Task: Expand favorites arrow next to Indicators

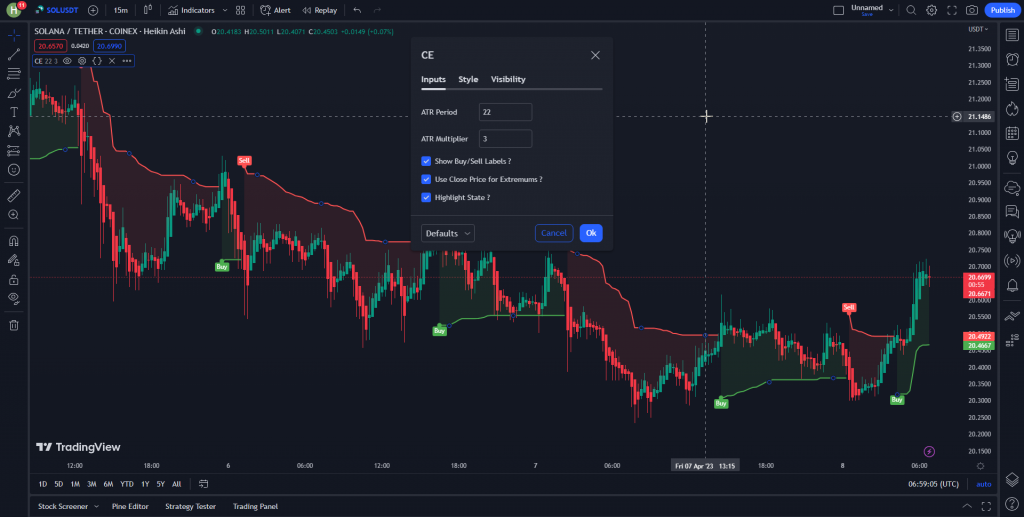Action: (x=225, y=10)
